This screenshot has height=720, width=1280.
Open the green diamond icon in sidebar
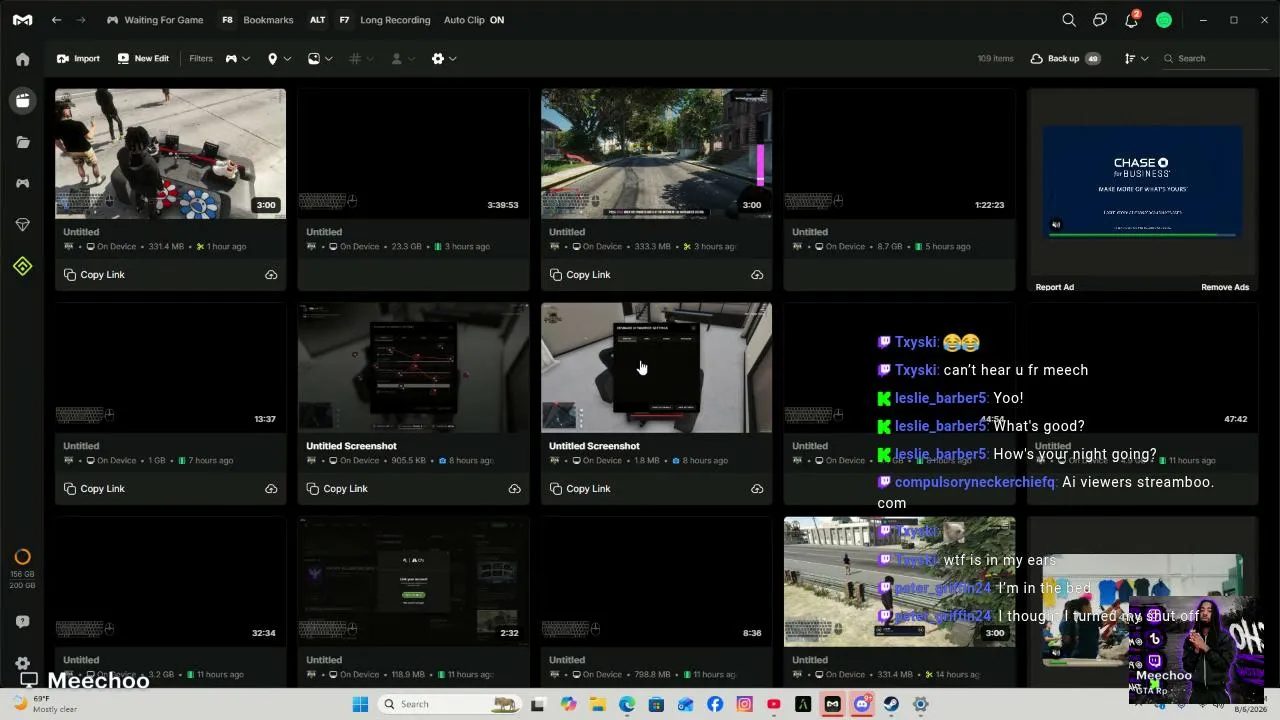click(x=23, y=266)
